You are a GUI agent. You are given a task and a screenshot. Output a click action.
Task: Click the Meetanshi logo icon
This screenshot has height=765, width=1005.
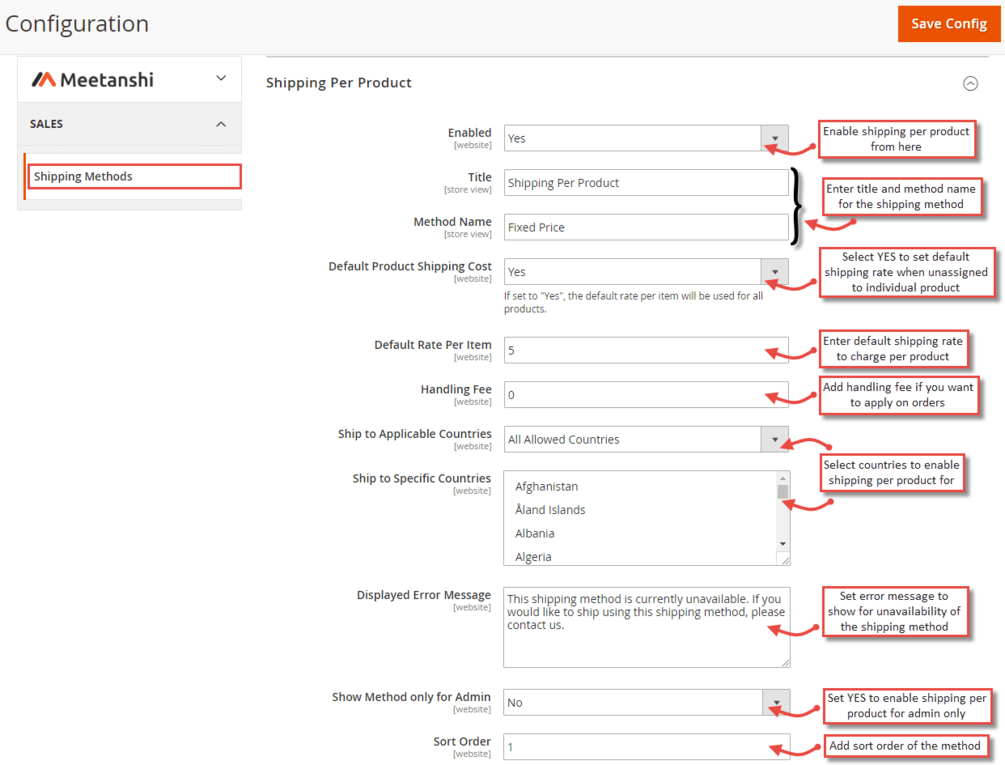pyautogui.click(x=43, y=79)
